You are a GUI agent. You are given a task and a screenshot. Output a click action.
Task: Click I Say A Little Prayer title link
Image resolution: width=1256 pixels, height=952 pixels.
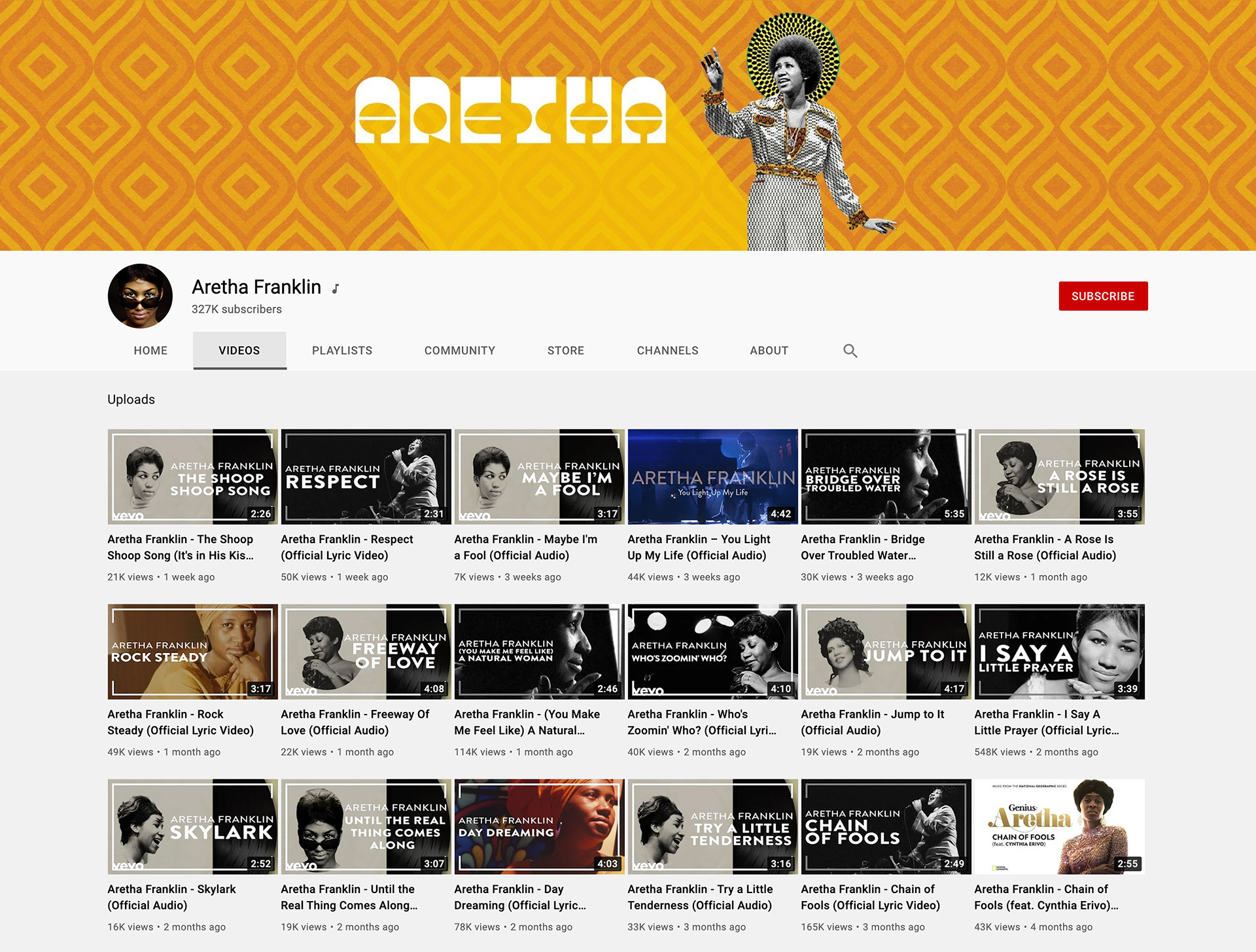pos(1046,722)
